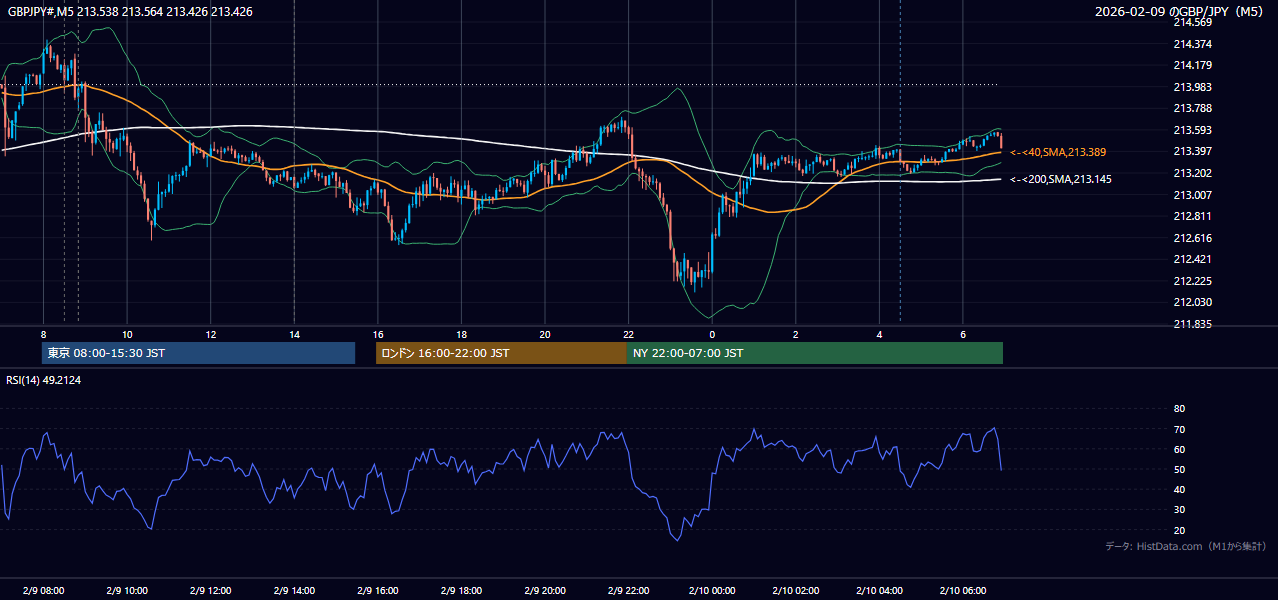Viewport: 1278px width, 600px height.
Task: Click the 2/9 08:00 date label
Action: [x=43, y=590]
